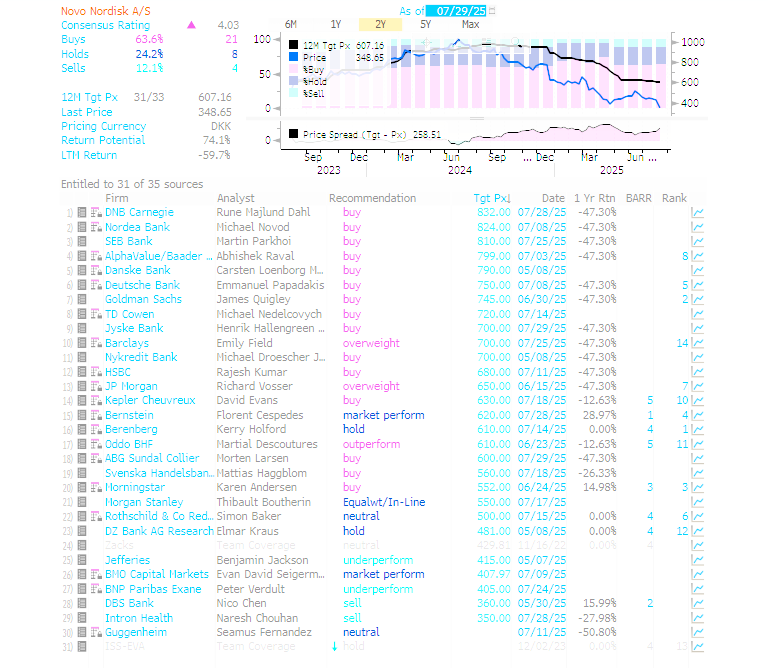The height and width of the screenshot is (668, 768).
Task: Select the 5Y chart range
Action: point(426,24)
